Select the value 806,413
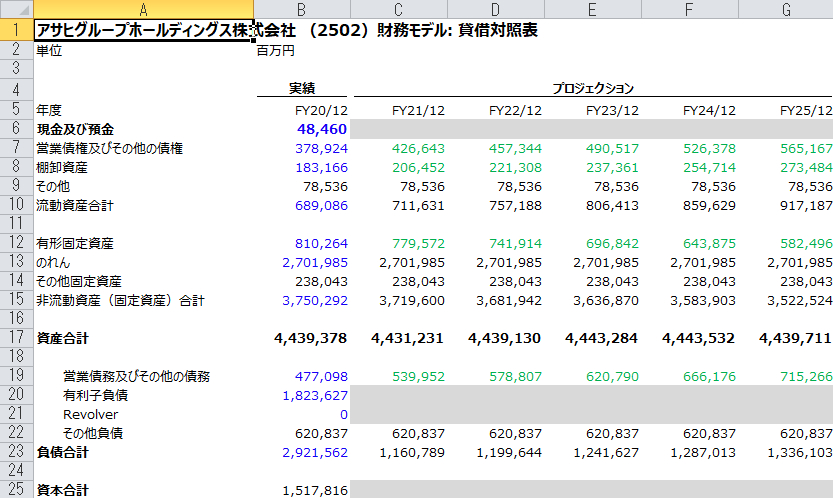Screen dimensions: 833x498 click(612, 206)
